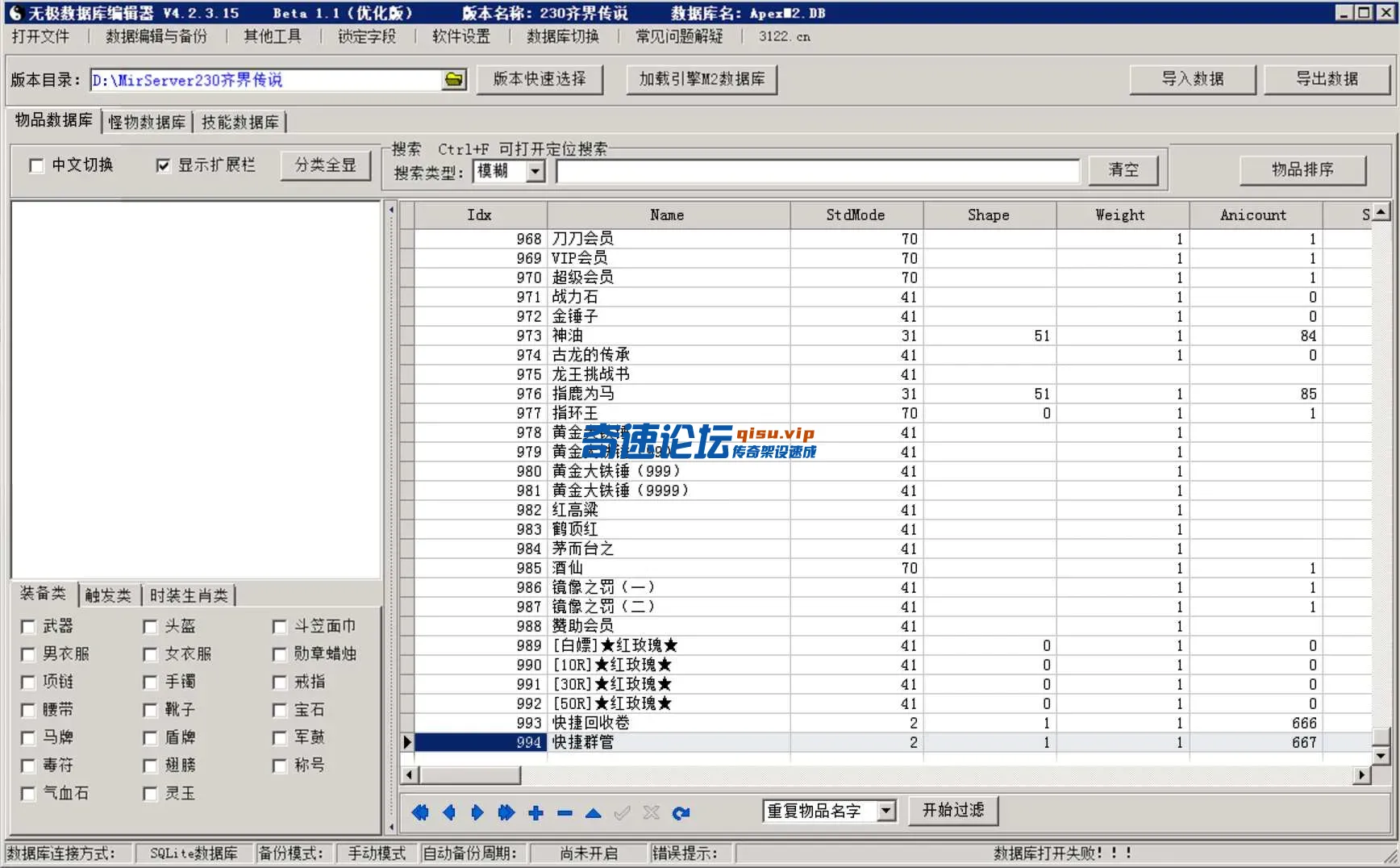Enable the 斗笠面巾 filter checkbox
The image size is (1400, 868).
(x=280, y=627)
